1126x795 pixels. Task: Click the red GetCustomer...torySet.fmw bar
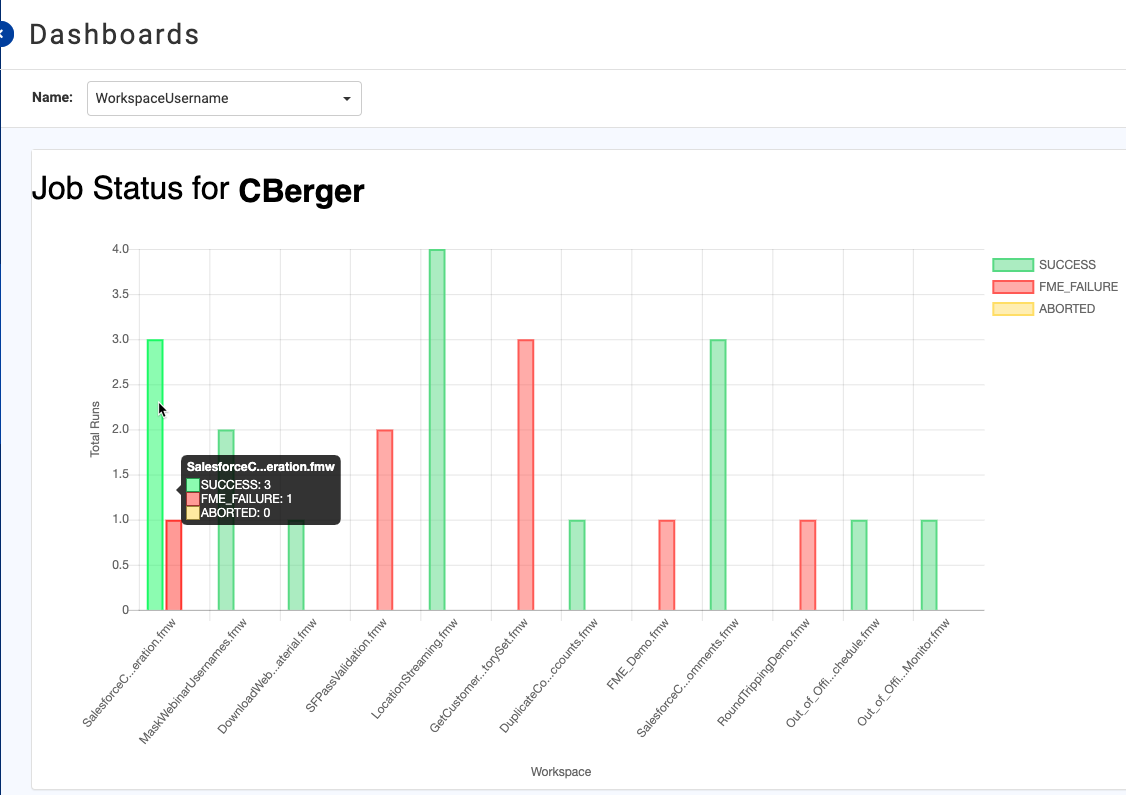(526, 475)
